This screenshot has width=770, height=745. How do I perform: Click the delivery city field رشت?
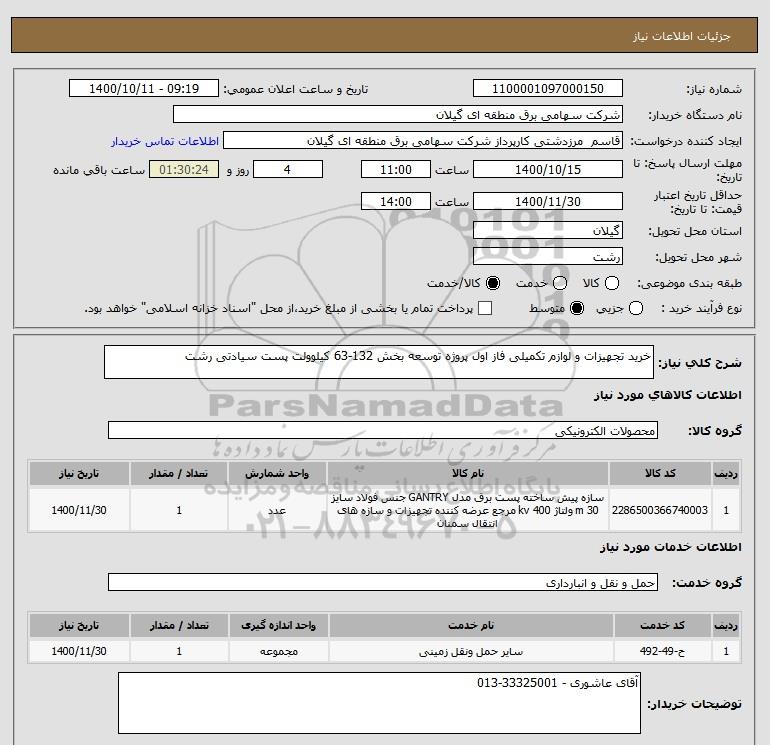(548, 256)
